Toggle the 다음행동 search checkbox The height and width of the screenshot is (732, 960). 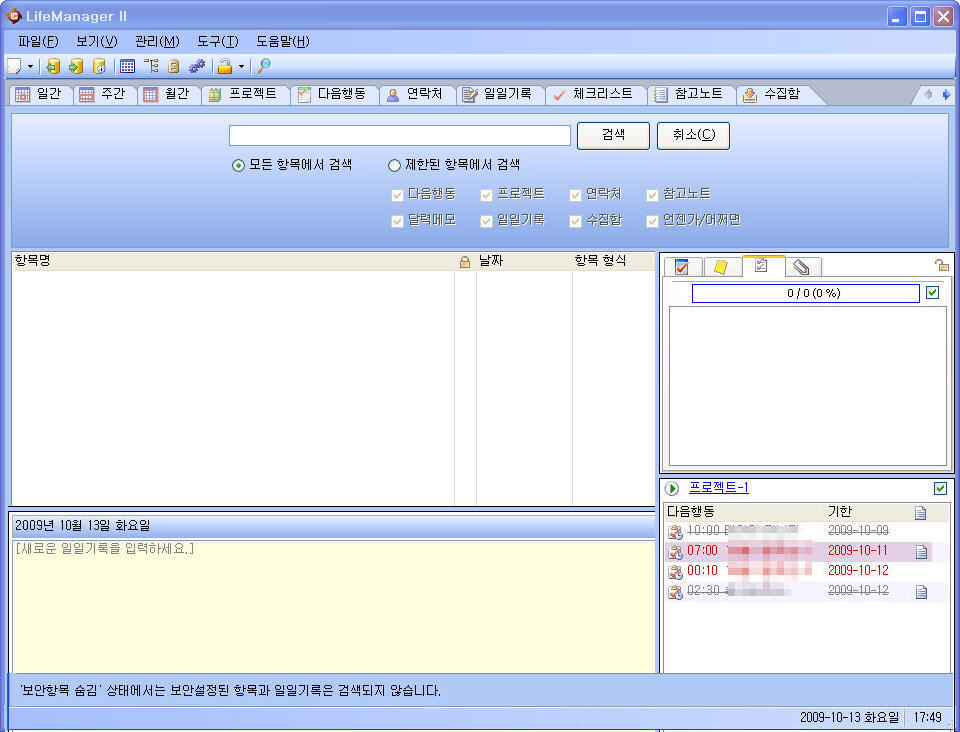coord(397,195)
